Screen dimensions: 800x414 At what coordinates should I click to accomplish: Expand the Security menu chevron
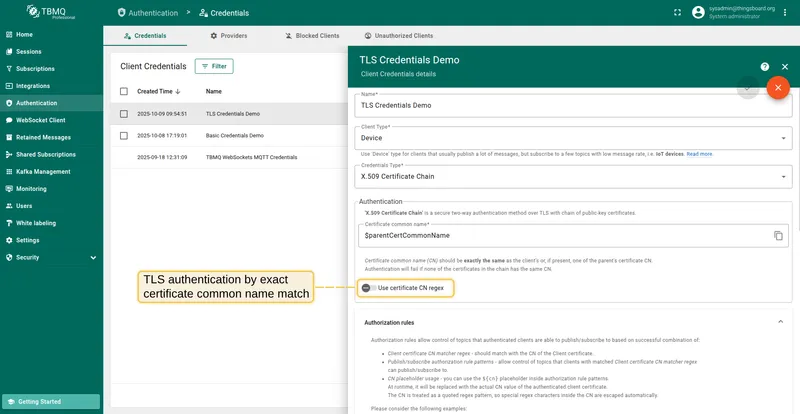point(93,258)
